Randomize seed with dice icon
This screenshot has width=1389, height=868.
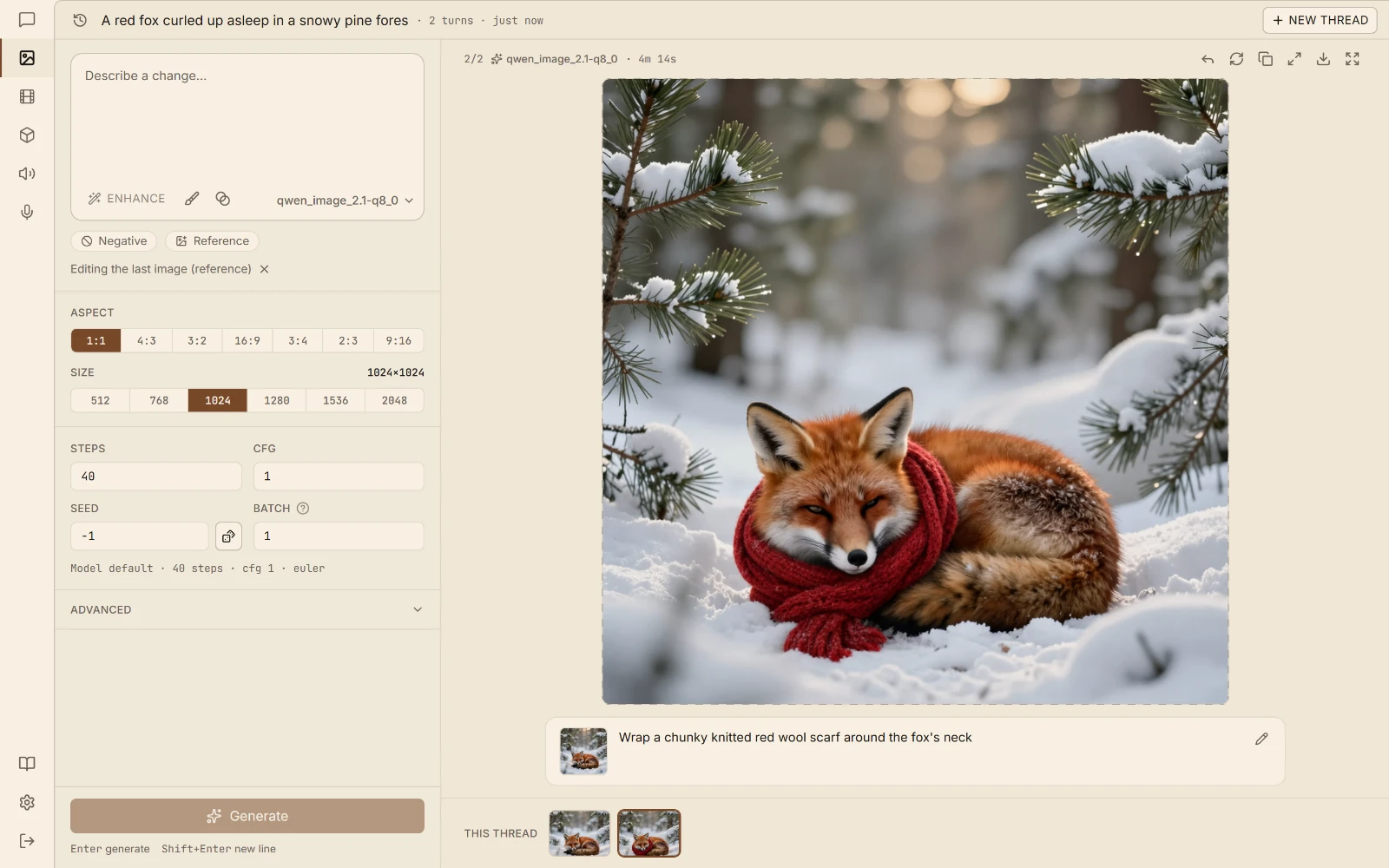tap(228, 536)
